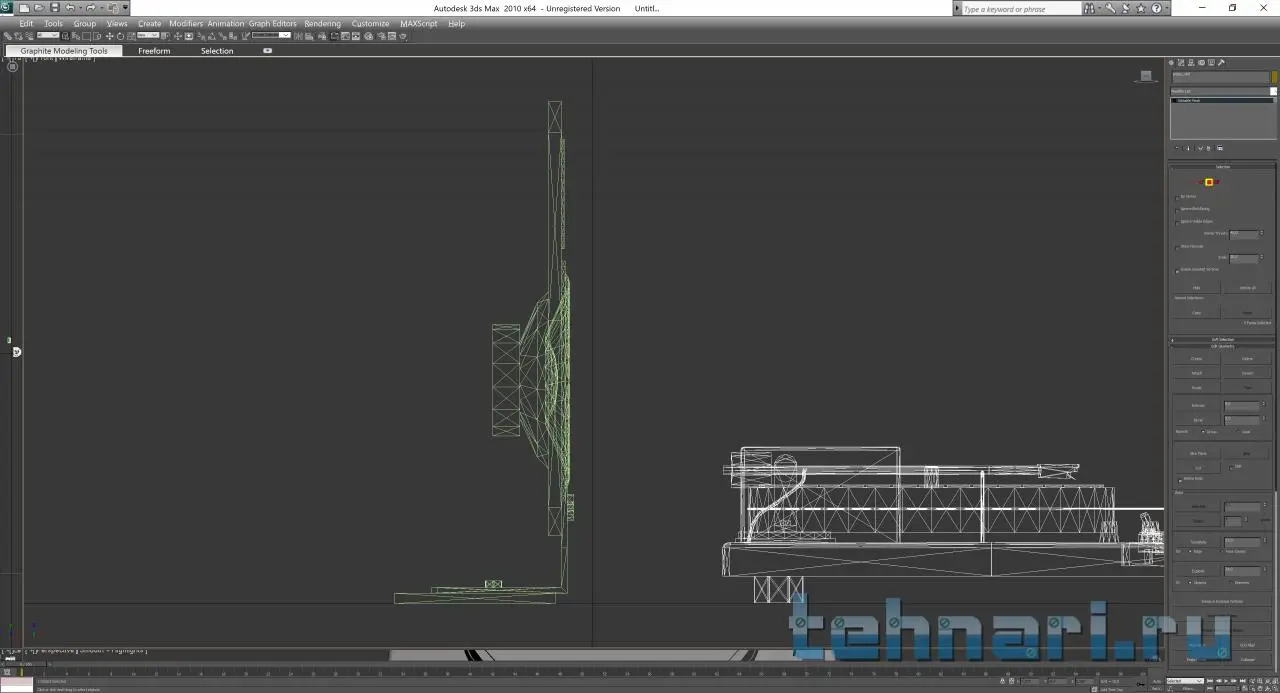Switch to the Hierarchy command panel tab
The image size is (1280, 693).
pos(1191,62)
